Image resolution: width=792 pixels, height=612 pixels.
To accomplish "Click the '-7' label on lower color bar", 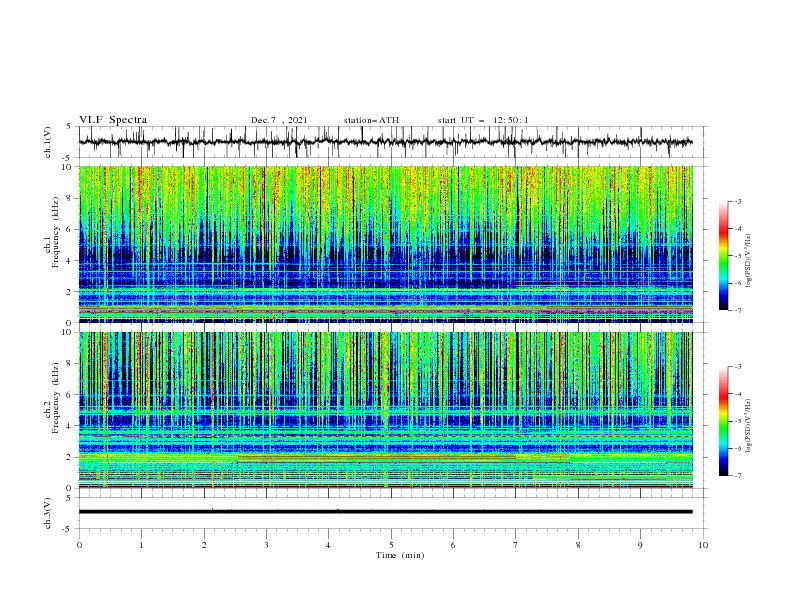I will 737,476.
